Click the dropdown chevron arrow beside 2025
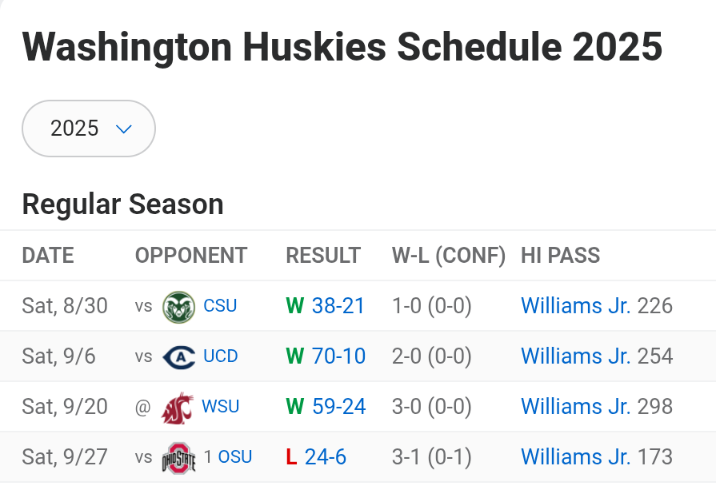Image resolution: width=716 pixels, height=493 pixels. pyautogui.click(x=124, y=129)
